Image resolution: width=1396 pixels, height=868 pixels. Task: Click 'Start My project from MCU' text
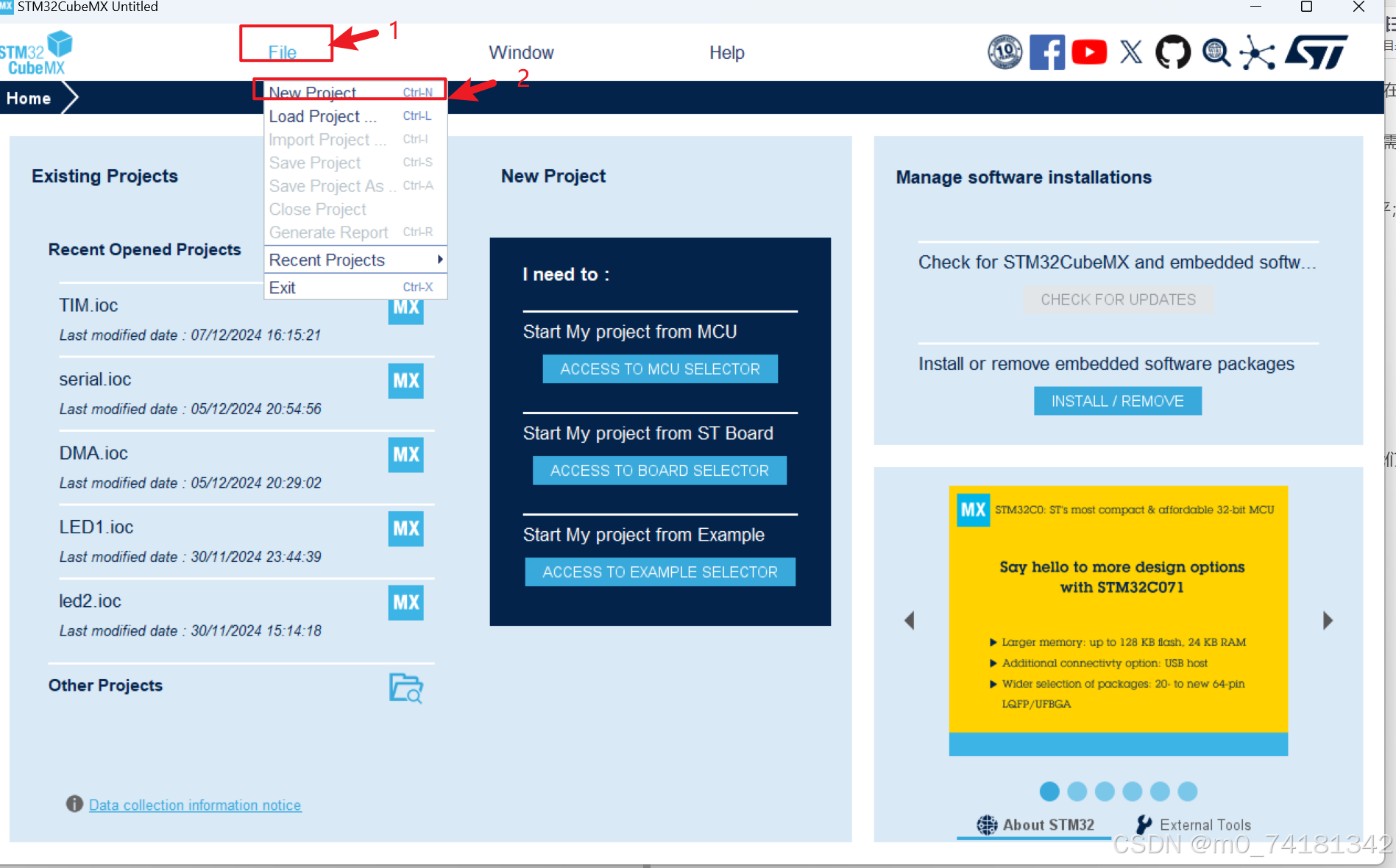coord(630,332)
